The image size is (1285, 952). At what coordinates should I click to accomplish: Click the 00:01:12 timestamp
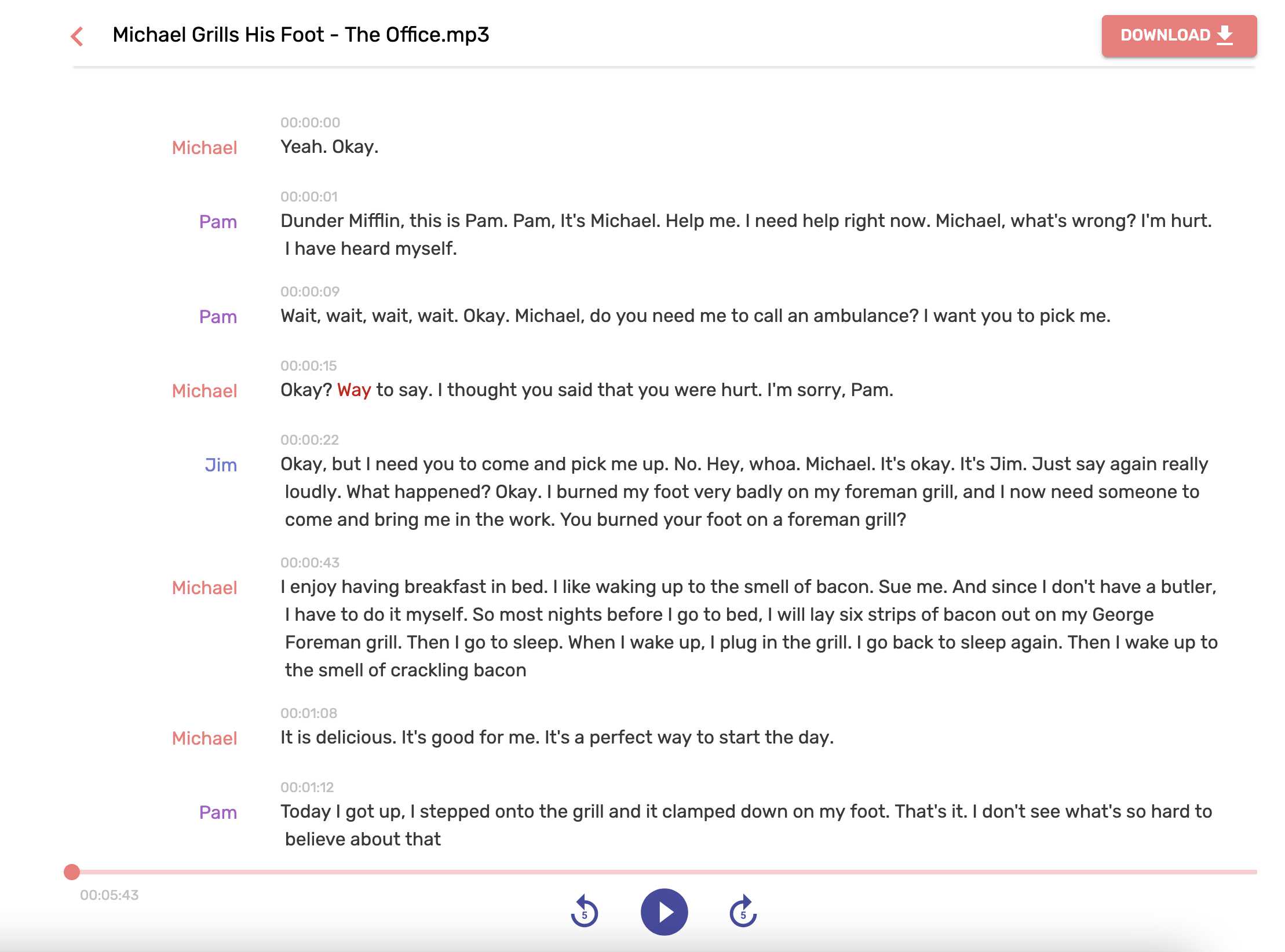click(307, 787)
